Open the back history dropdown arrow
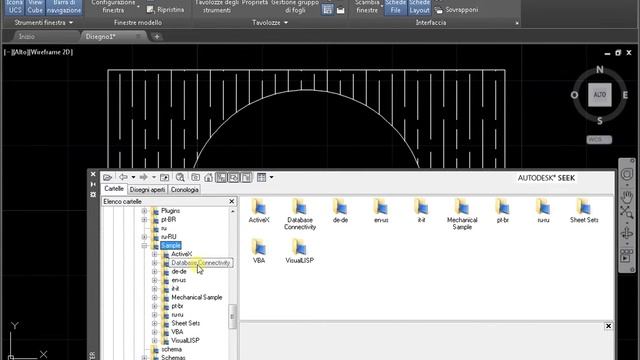640x360 pixels. (x=133, y=178)
